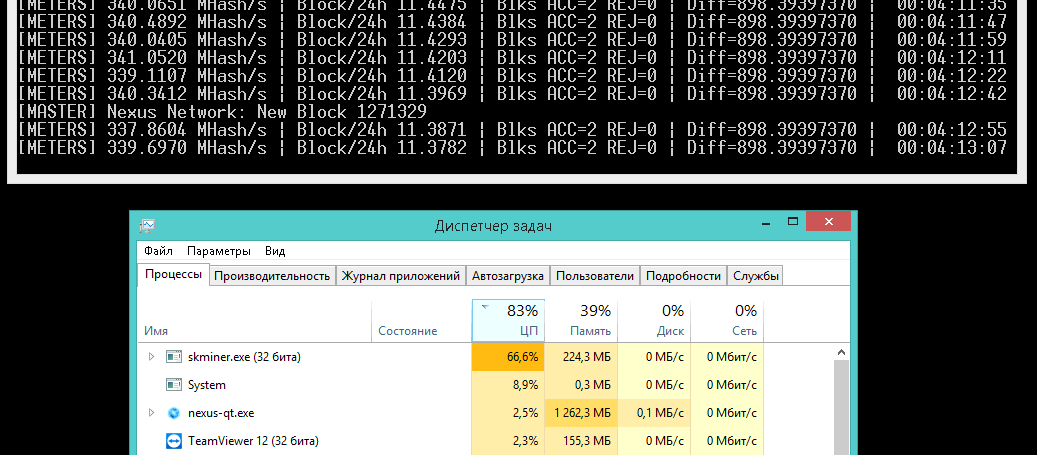Image resolution: width=1037 pixels, height=455 pixels.
Task: Maximize the Диспетчер задач window
Action: click(x=793, y=222)
